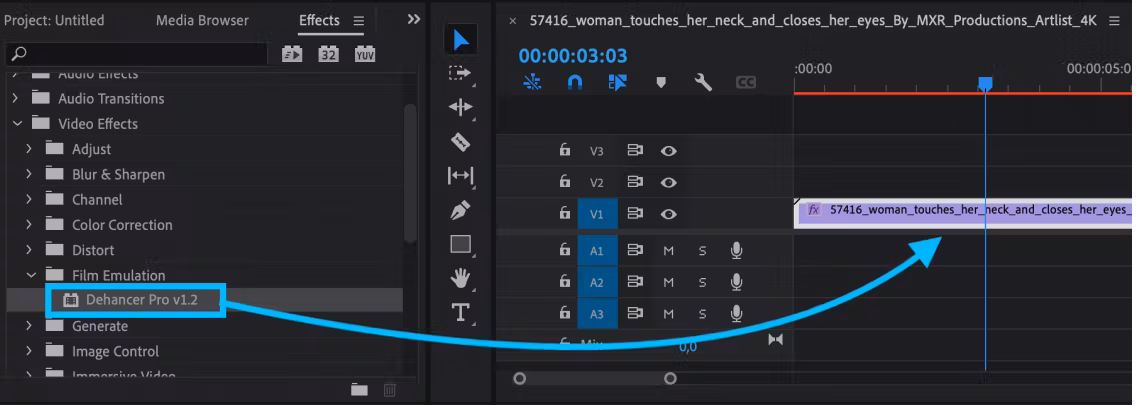
Task: Create new custom bin in Effects
Action: [359, 390]
